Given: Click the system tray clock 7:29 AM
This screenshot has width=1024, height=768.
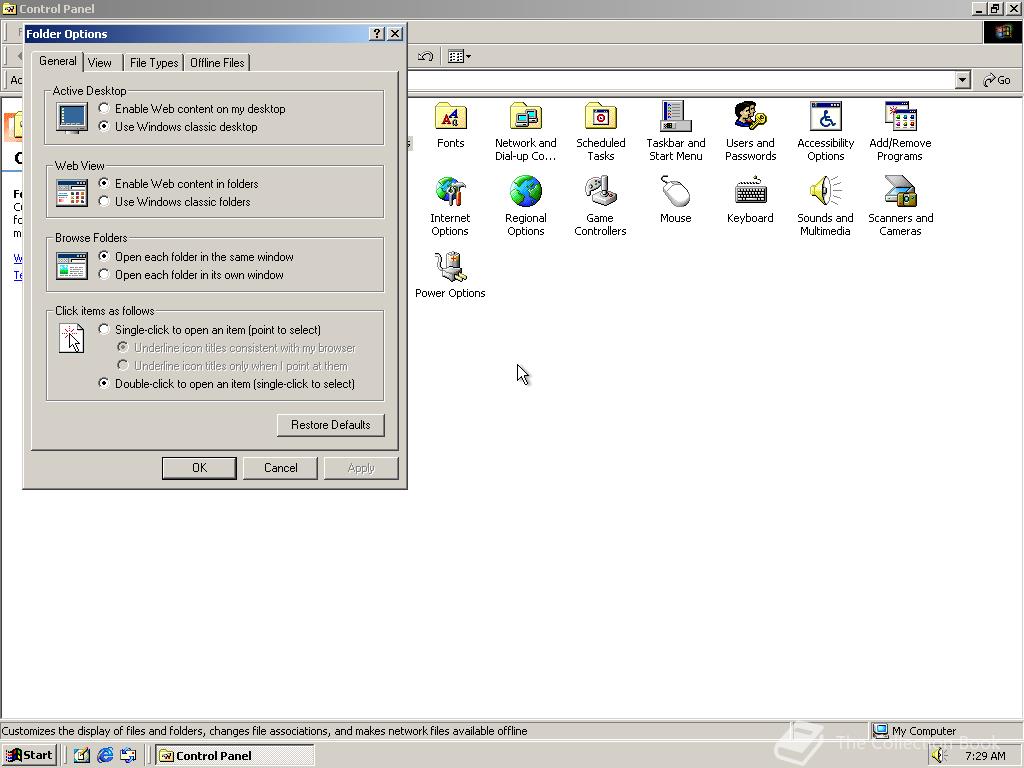Looking at the screenshot, I should tap(985, 756).
